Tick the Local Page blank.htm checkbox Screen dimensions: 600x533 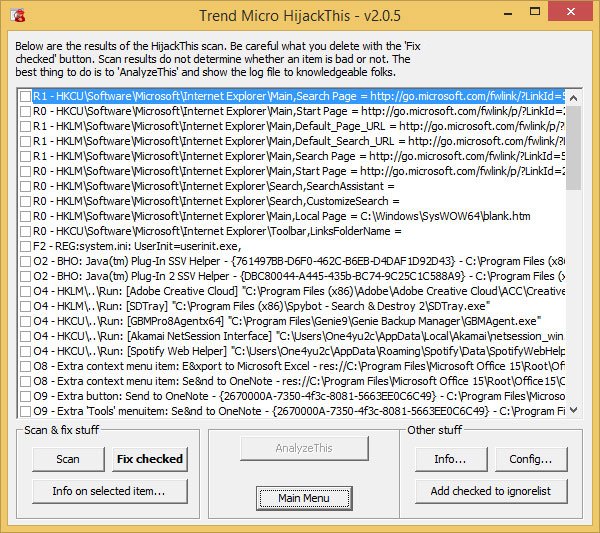(x=26, y=216)
